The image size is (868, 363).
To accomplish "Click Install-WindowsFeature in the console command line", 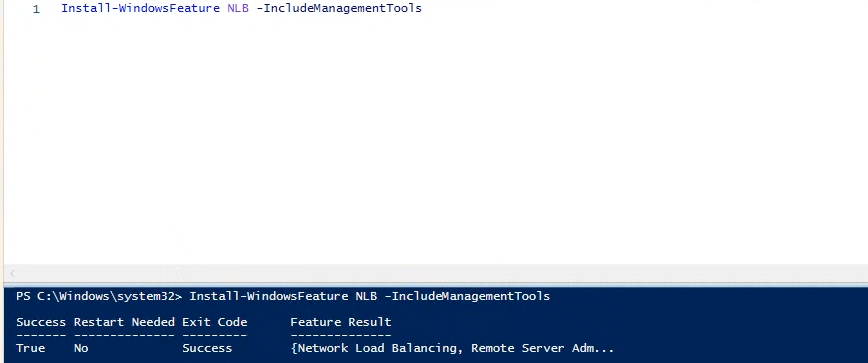I will coord(269,296).
